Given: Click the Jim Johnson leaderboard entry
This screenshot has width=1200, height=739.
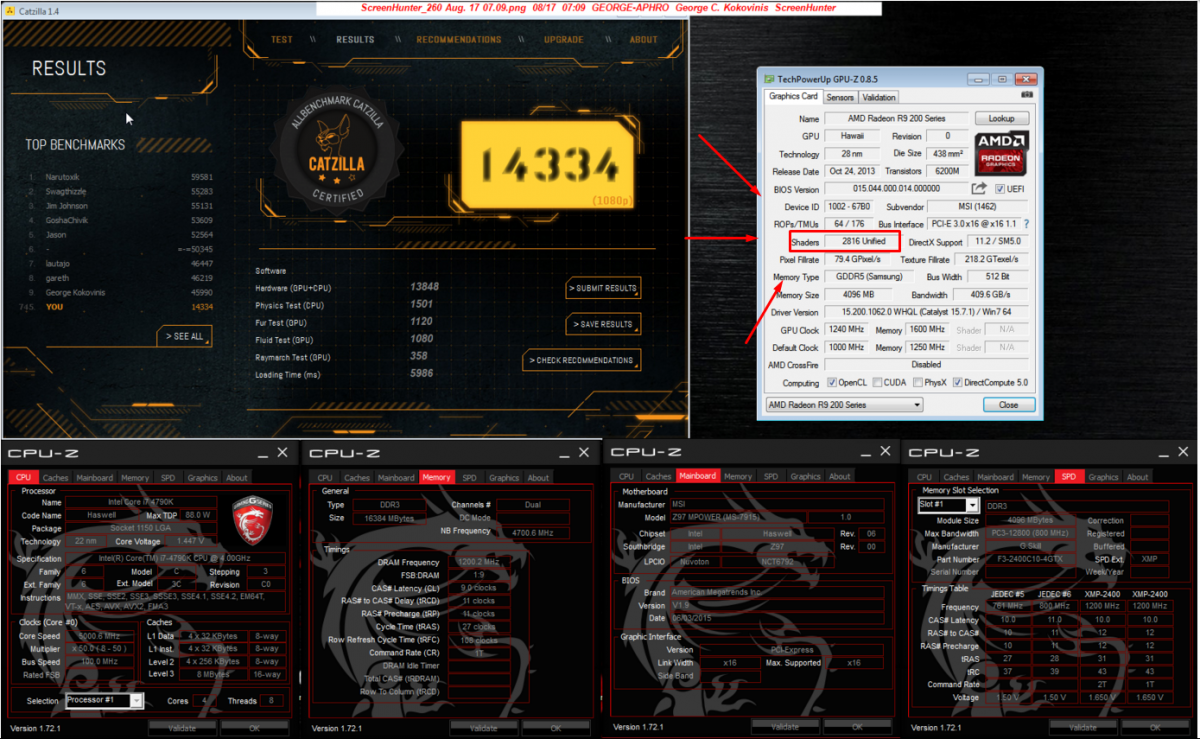Looking at the screenshot, I should click(x=120, y=205).
